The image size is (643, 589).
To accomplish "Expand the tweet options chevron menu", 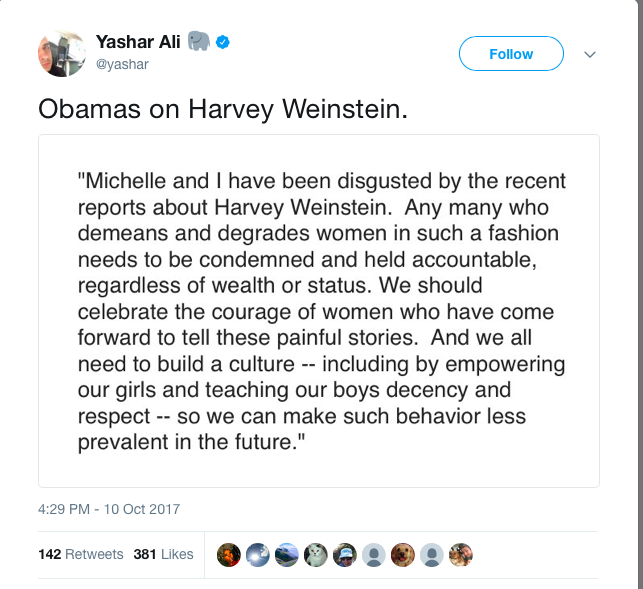I will point(590,54).
